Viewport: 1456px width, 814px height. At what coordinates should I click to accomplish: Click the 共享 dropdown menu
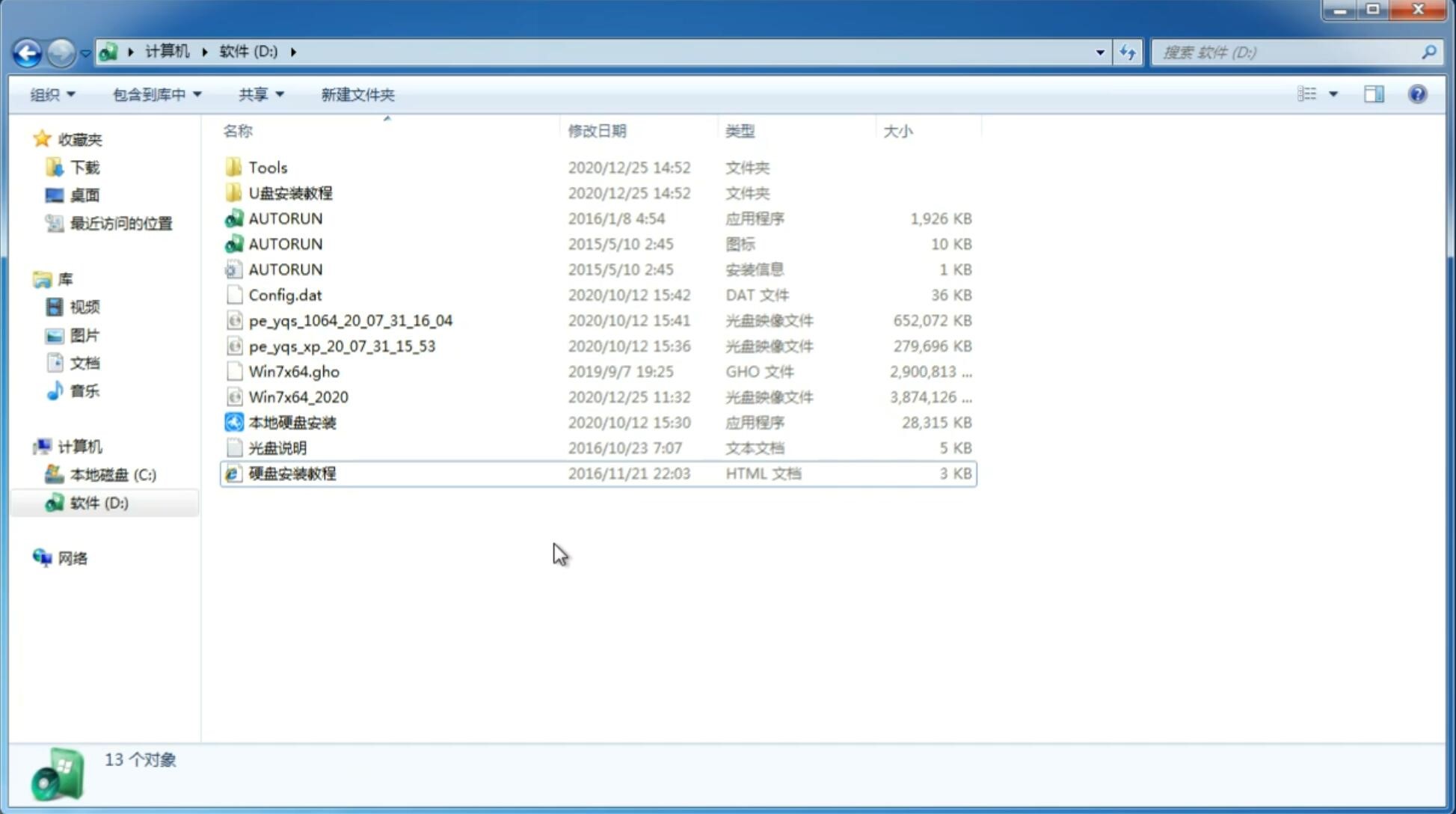260,94
